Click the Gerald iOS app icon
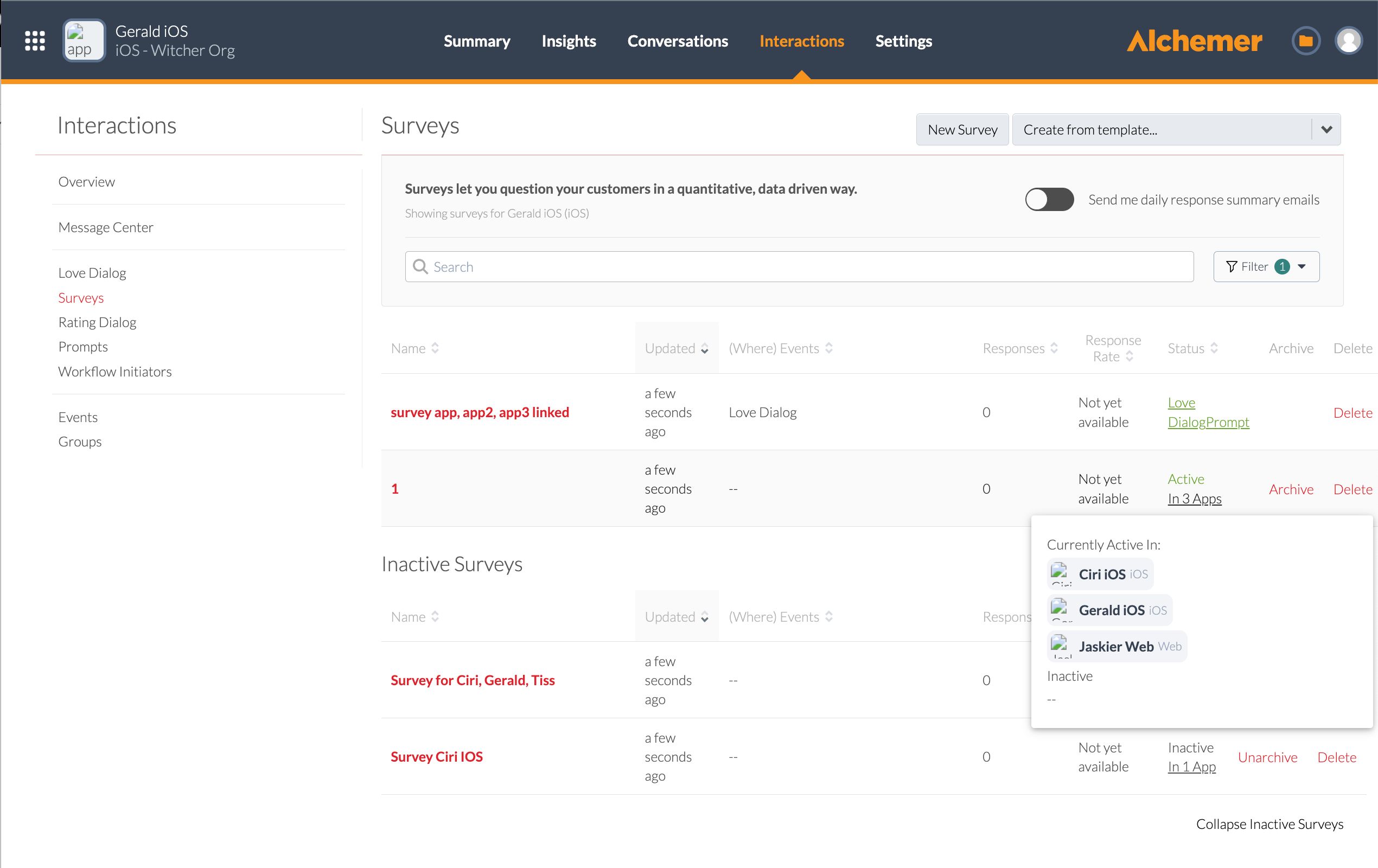Screen dimensions: 1378x868 (84, 41)
